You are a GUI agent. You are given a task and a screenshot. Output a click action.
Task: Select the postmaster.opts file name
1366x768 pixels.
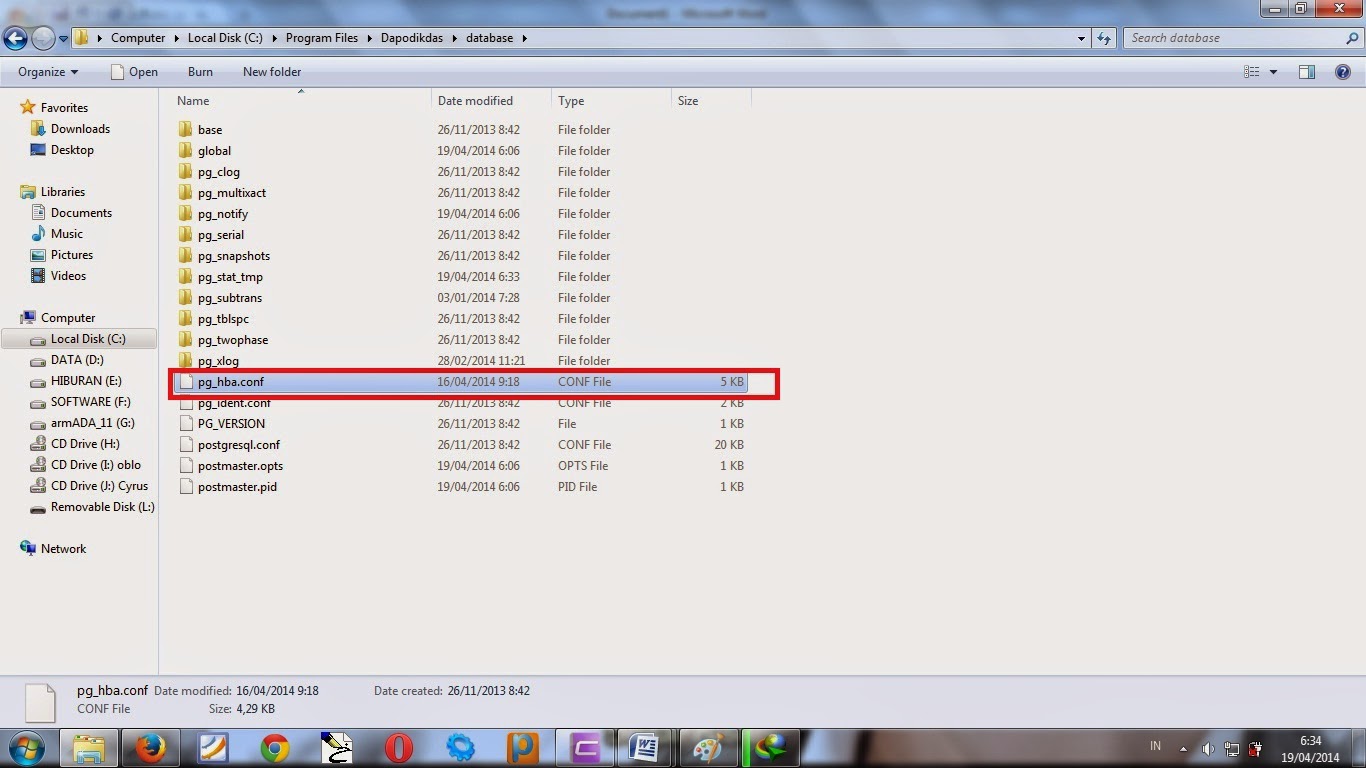pyautogui.click(x=240, y=466)
